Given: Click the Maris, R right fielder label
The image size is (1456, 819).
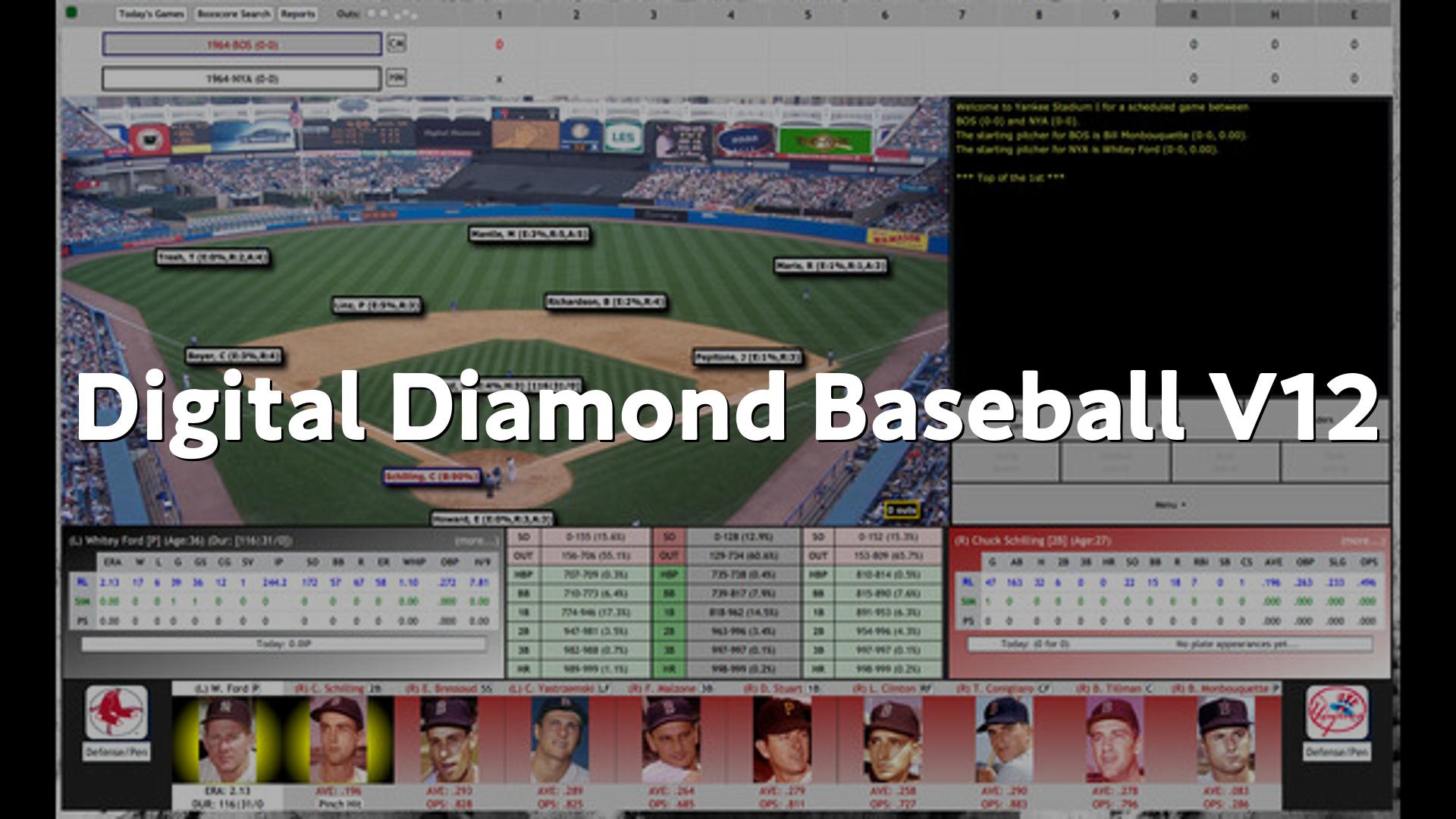Looking at the screenshot, I should 830,266.
